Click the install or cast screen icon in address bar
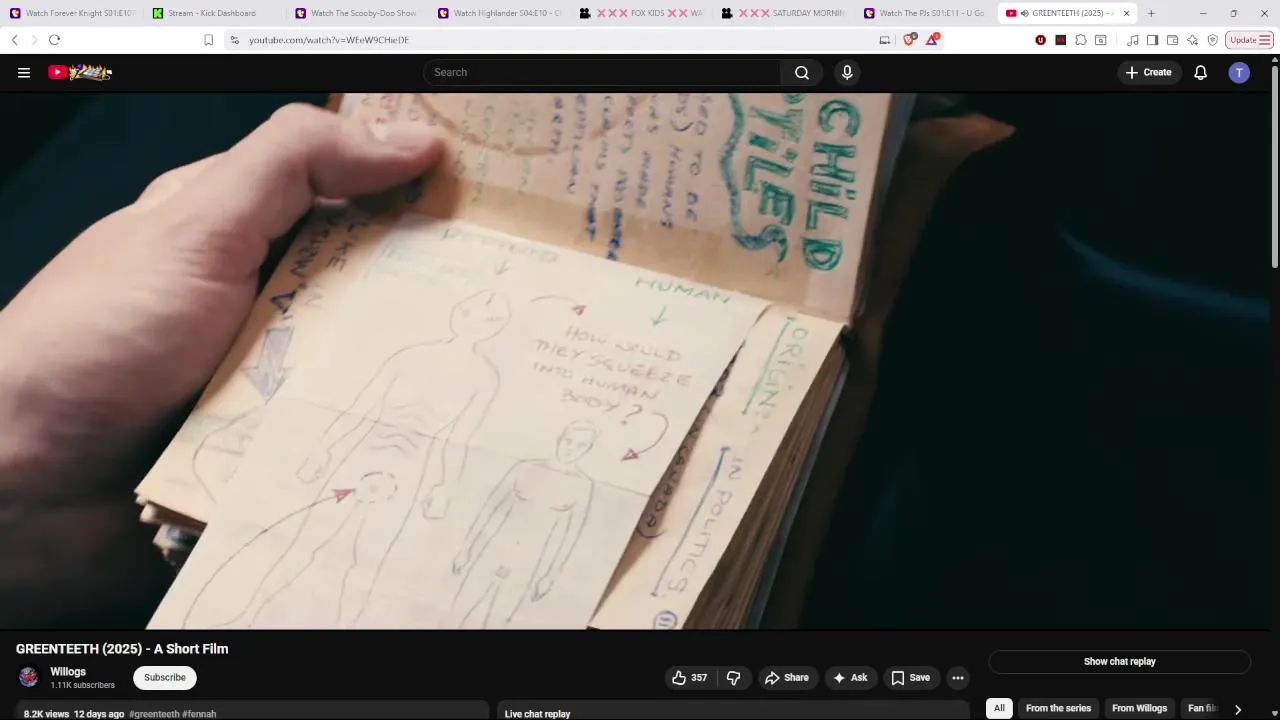Image resolution: width=1280 pixels, height=720 pixels. tap(884, 40)
